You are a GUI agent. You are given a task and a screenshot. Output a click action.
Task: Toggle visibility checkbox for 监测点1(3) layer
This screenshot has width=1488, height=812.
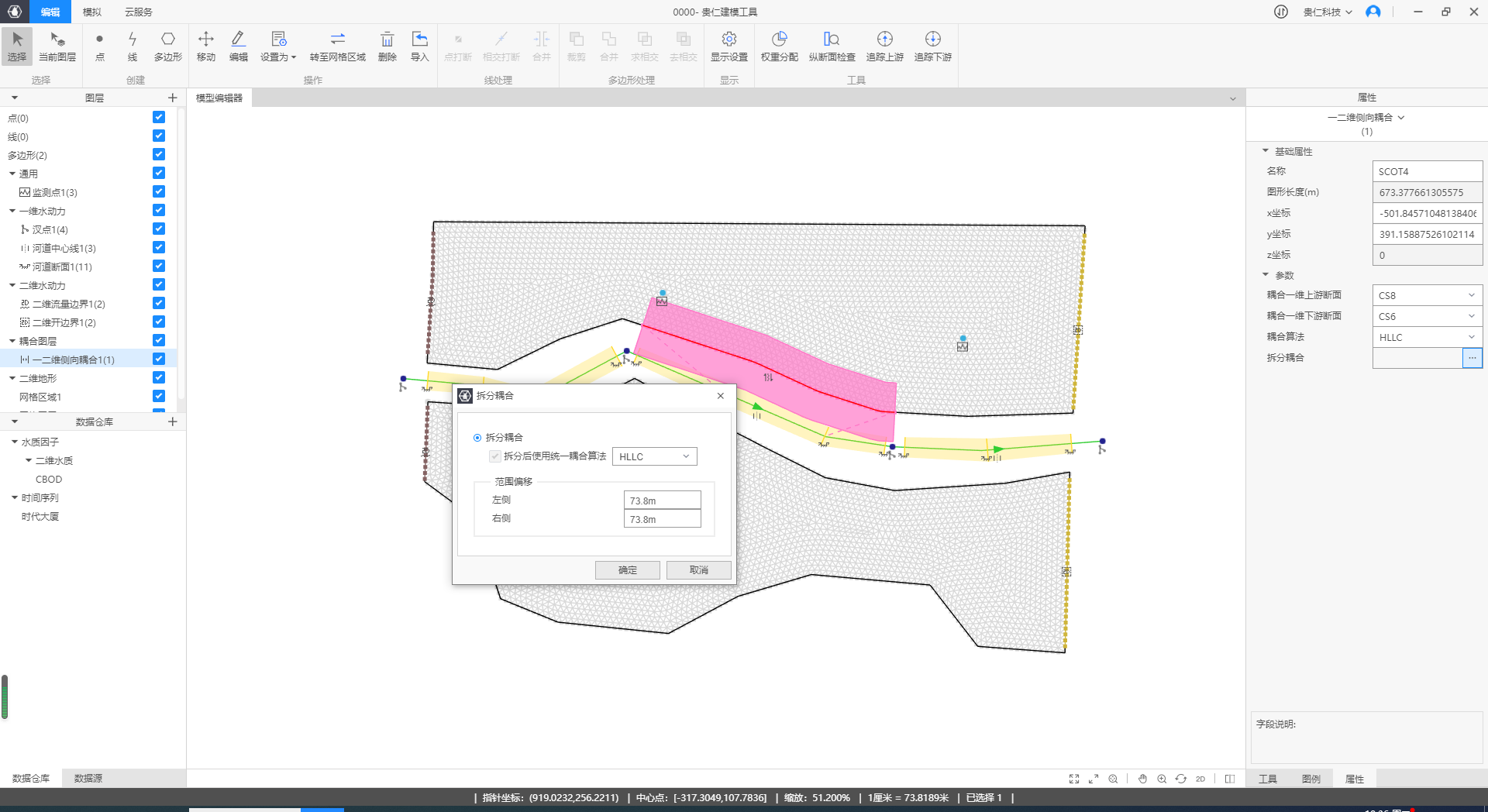[x=159, y=192]
